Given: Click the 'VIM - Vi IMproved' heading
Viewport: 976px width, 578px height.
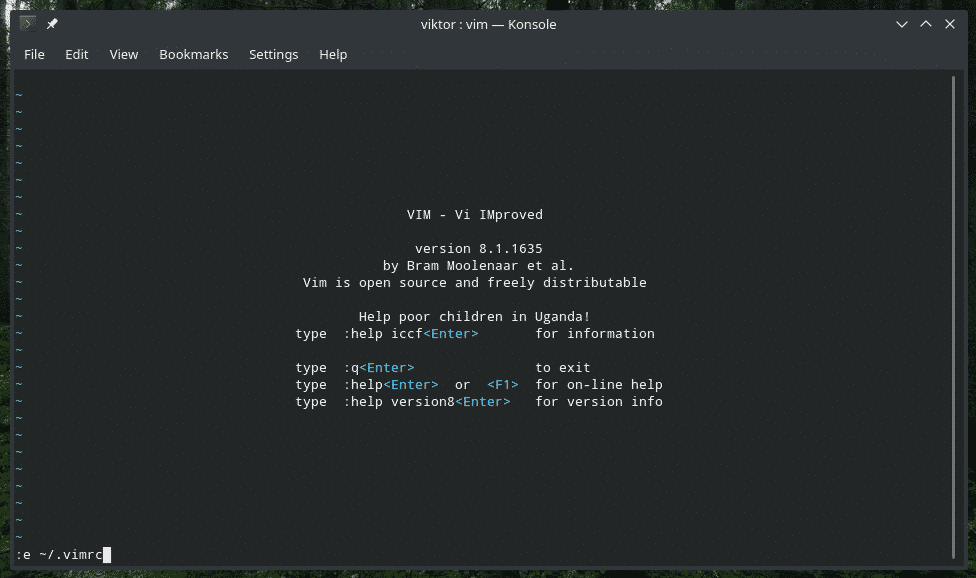Looking at the screenshot, I should point(474,214).
